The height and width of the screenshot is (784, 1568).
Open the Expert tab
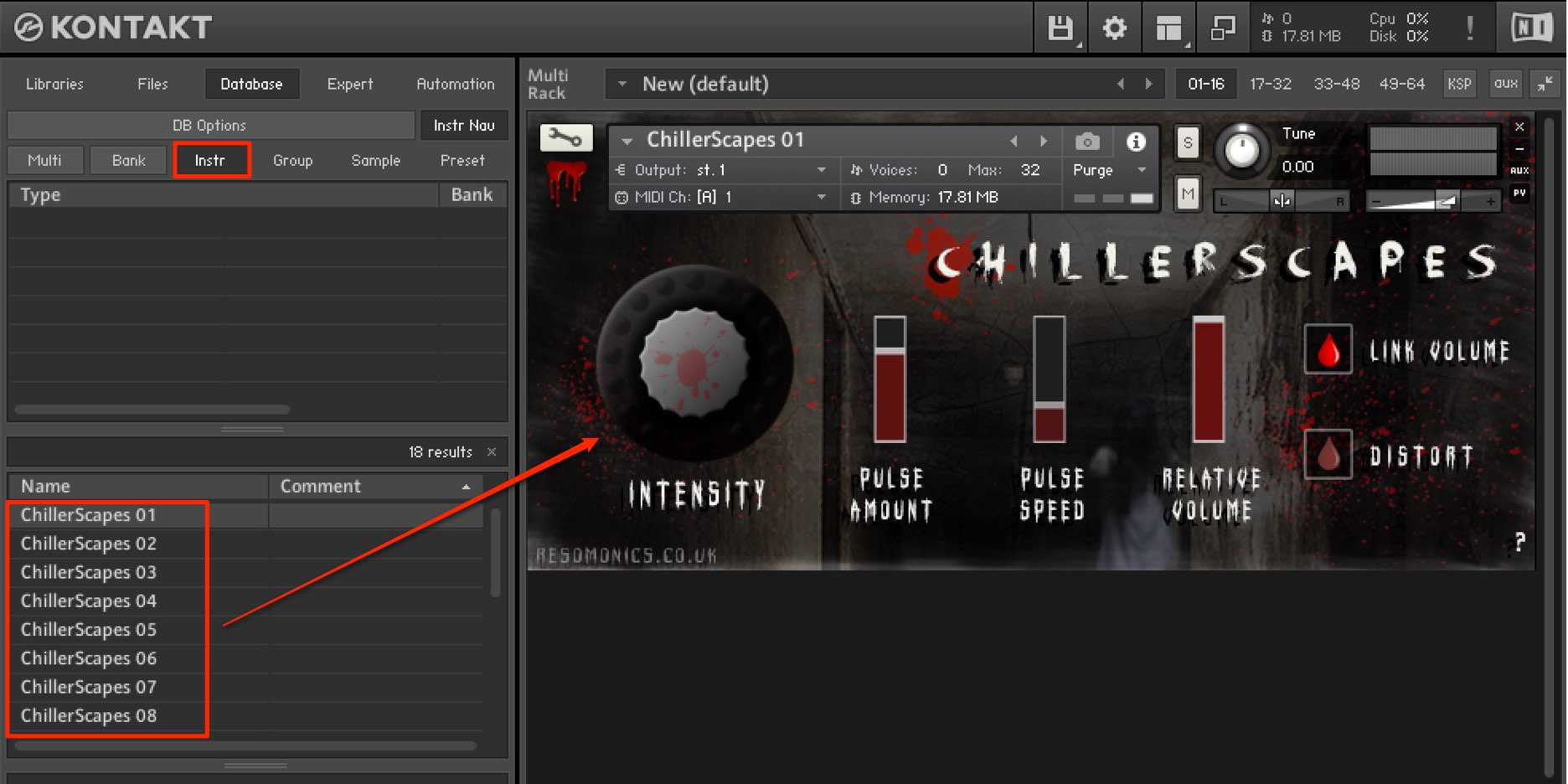(x=350, y=84)
